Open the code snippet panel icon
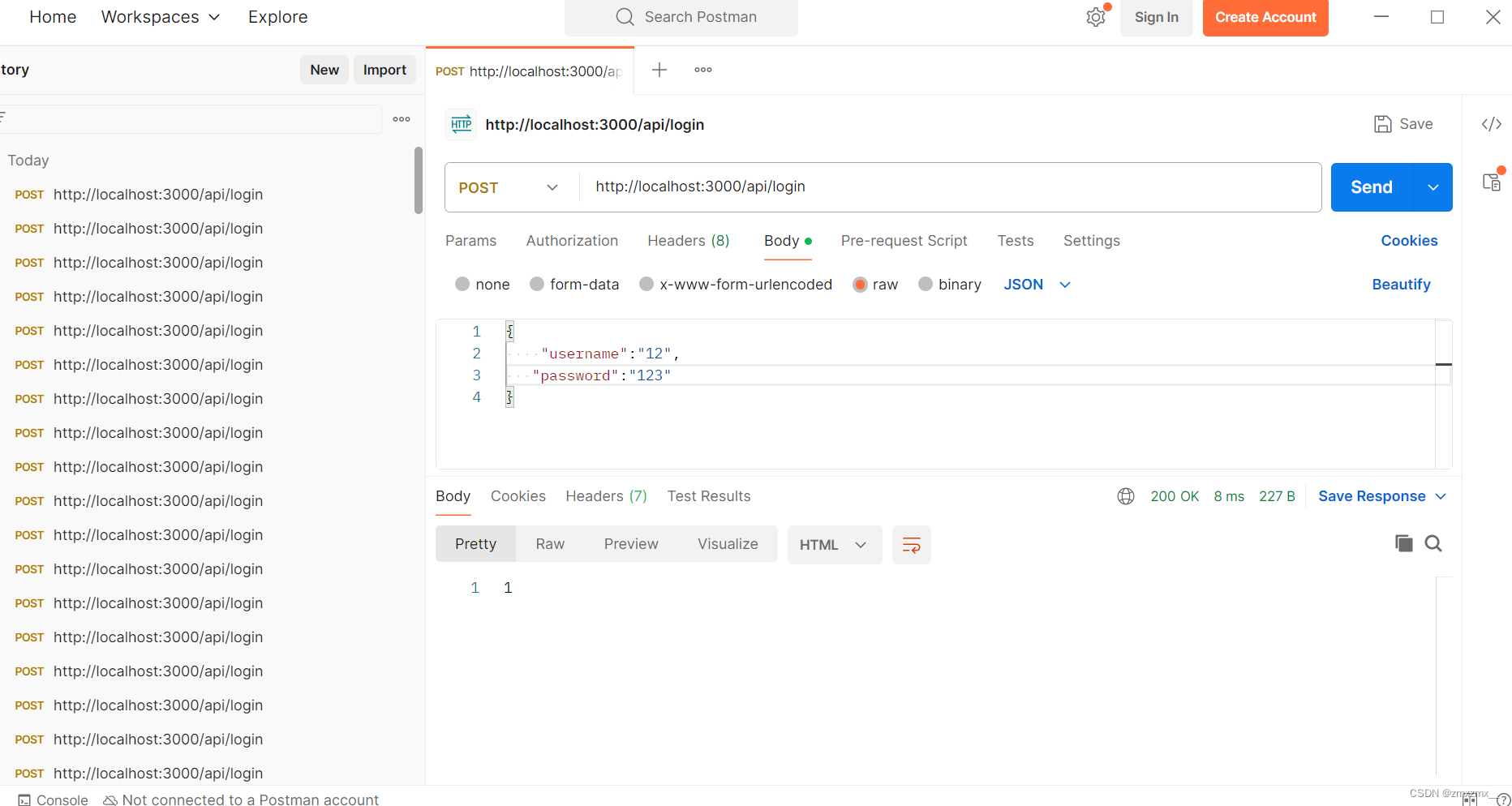The image size is (1512, 806). coord(1492,124)
